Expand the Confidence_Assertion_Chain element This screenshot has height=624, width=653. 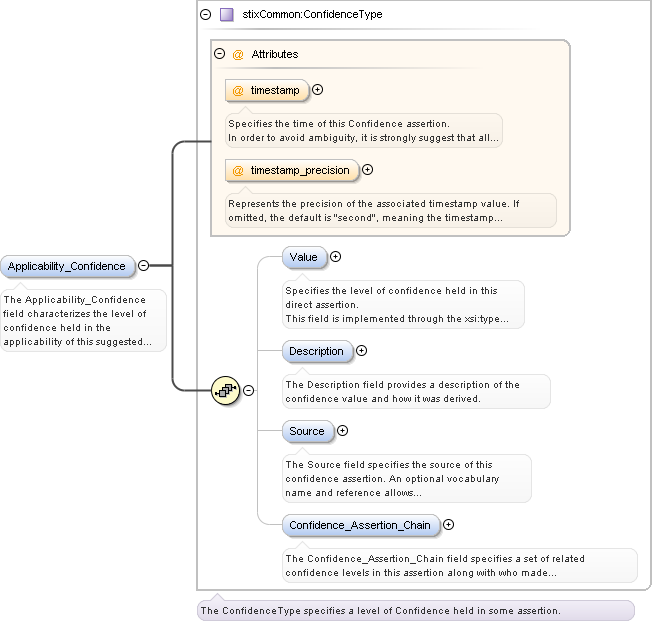(448, 525)
